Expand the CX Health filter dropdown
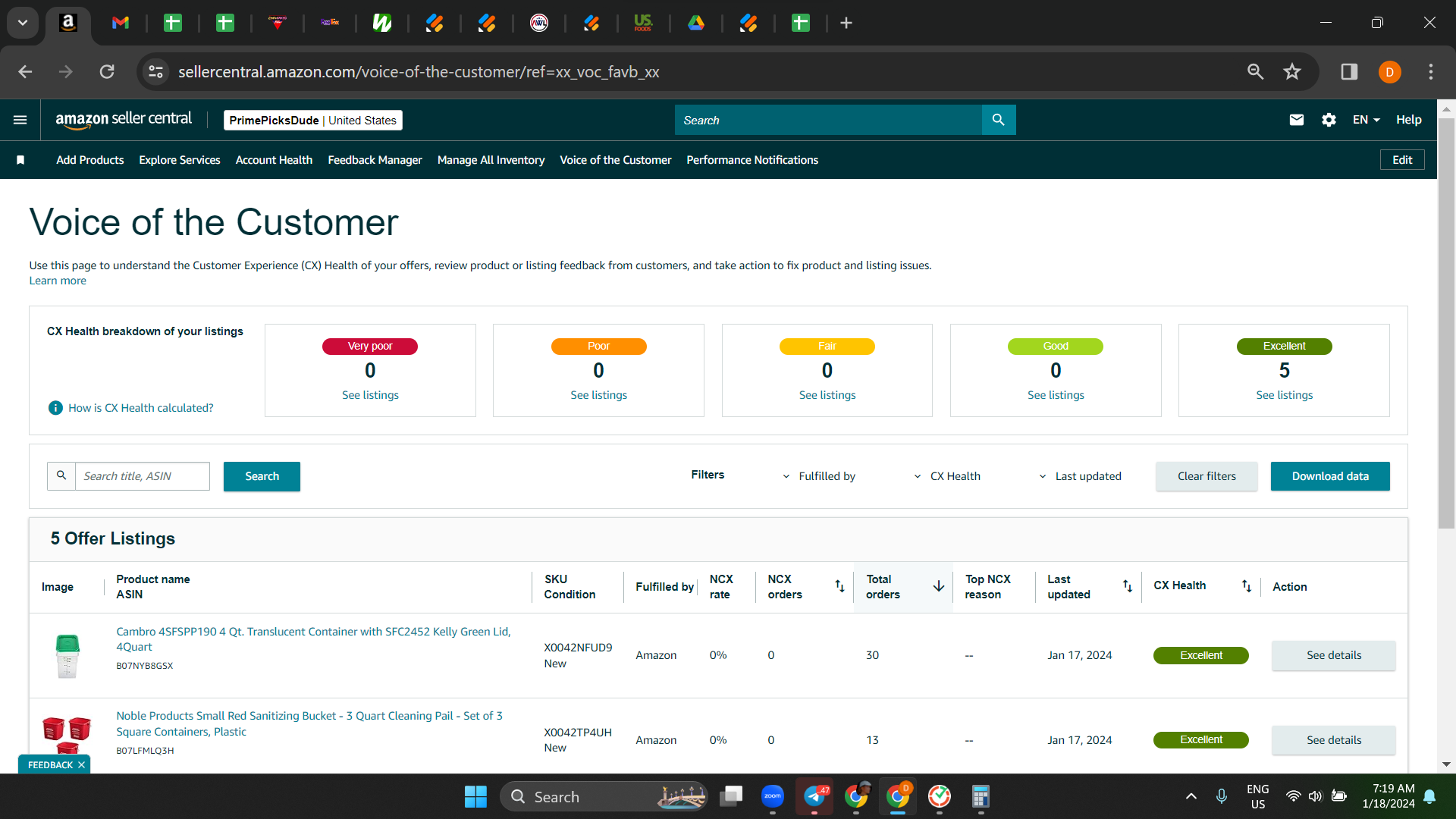1456x819 pixels. tap(946, 476)
